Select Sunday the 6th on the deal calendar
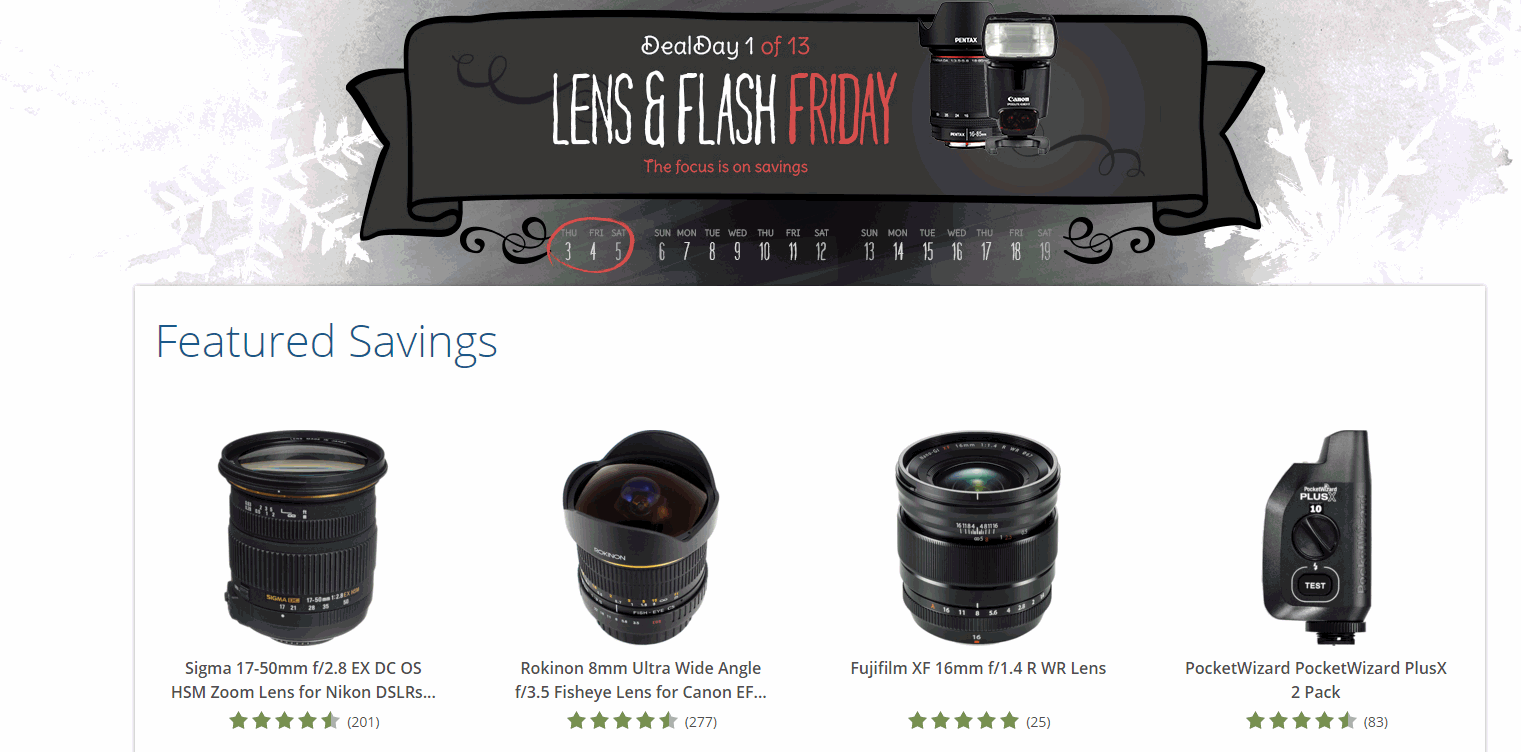Image resolution: width=1521 pixels, height=752 pixels. click(662, 245)
